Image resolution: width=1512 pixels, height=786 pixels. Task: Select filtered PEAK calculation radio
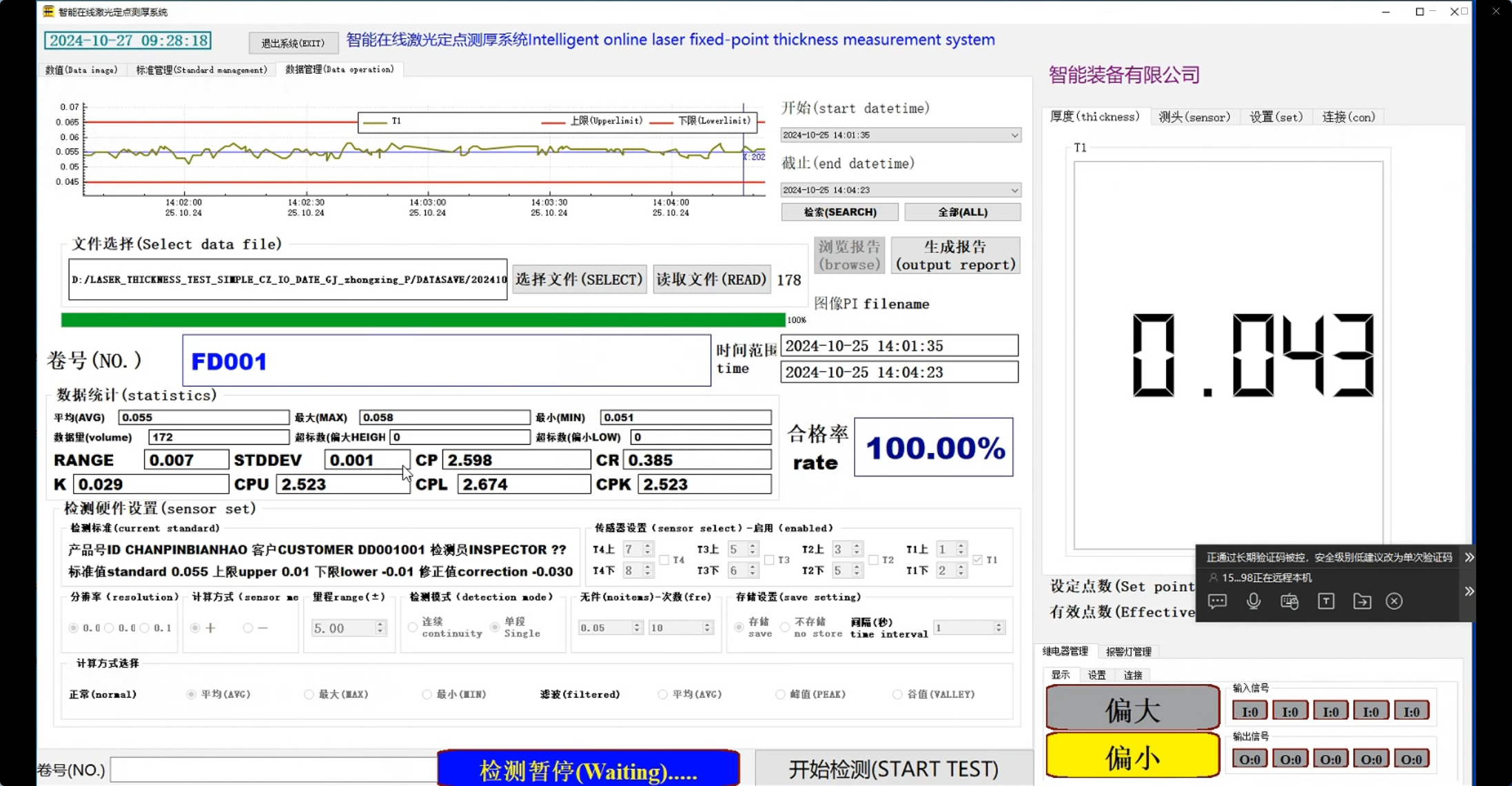click(780, 694)
